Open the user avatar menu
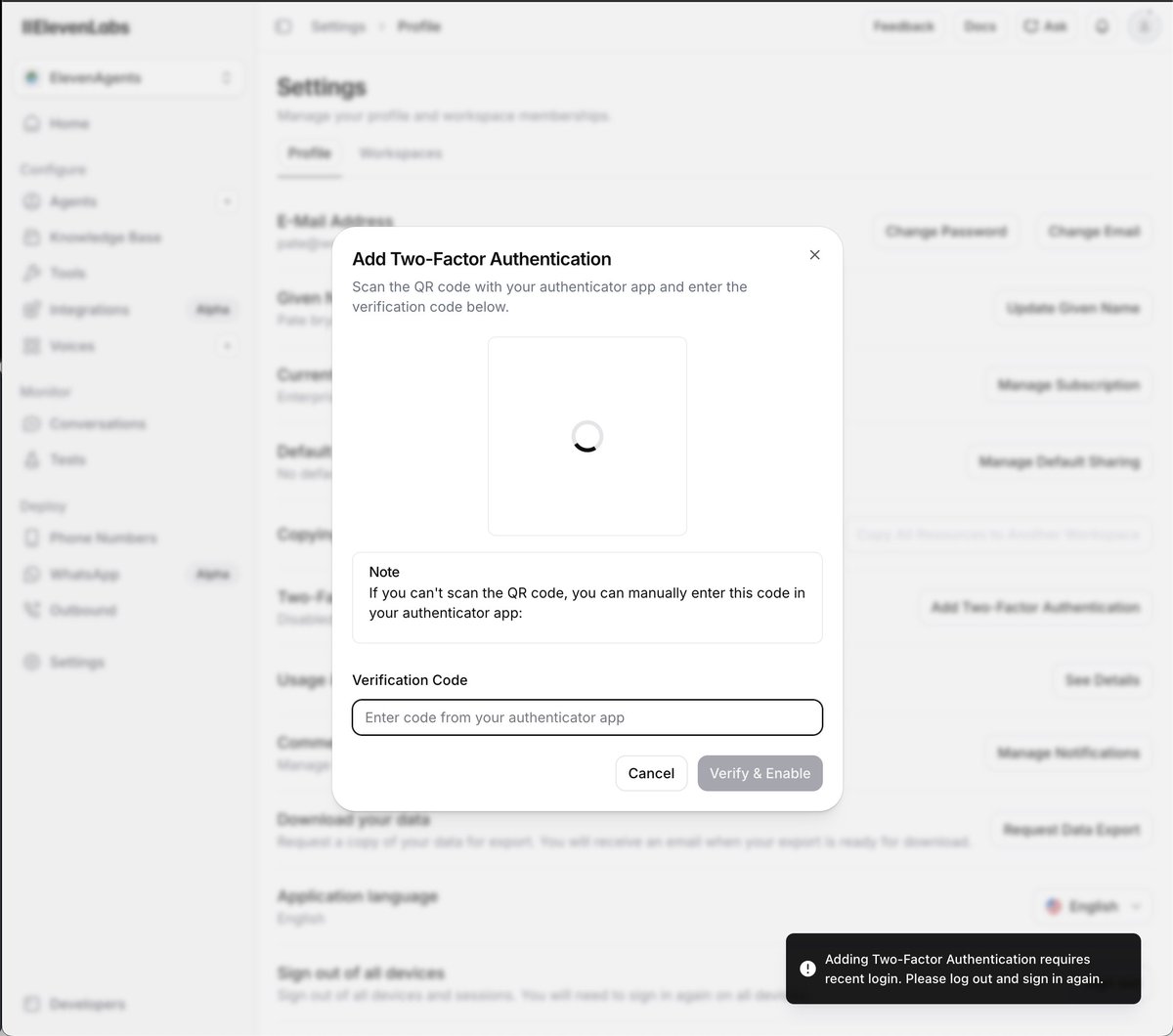 coord(1144,26)
